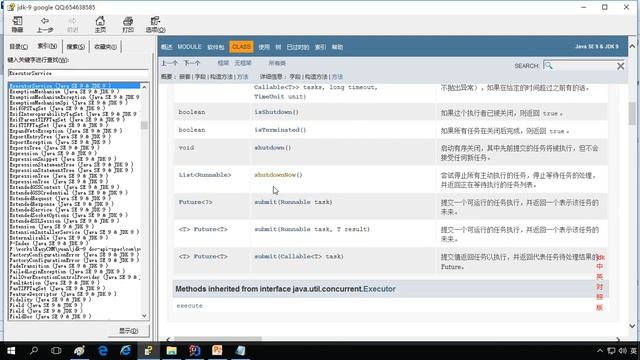640x360 pixels.
Task: Select Externalizable in index list
Action: [x=58, y=238]
